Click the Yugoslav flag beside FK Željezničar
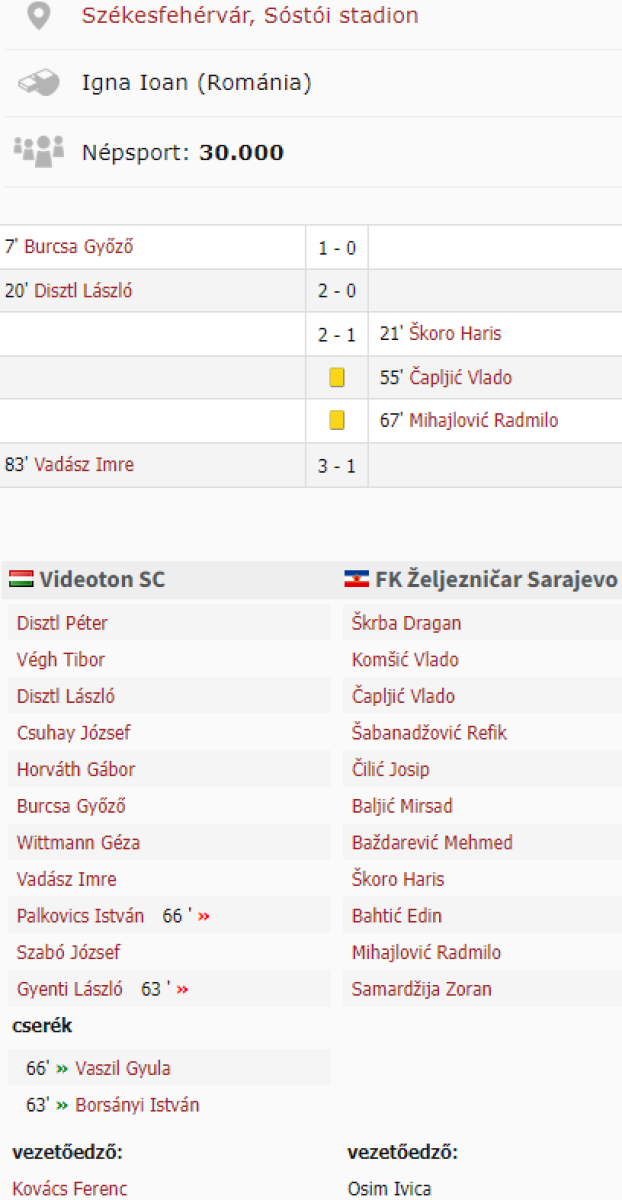The image size is (622, 1200). click(x=356, y=579)
